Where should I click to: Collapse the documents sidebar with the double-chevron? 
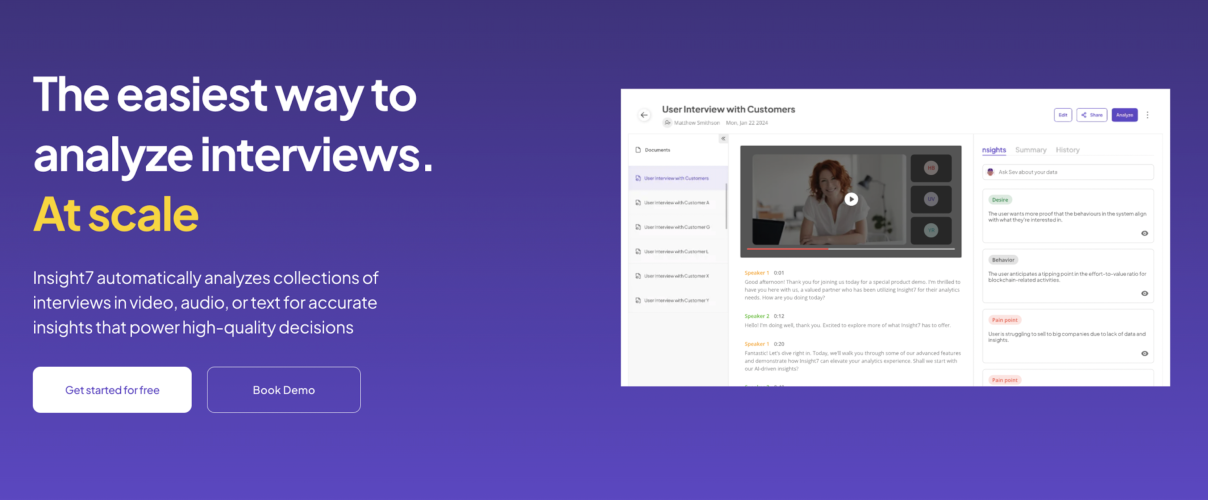[x=723, y=138]
